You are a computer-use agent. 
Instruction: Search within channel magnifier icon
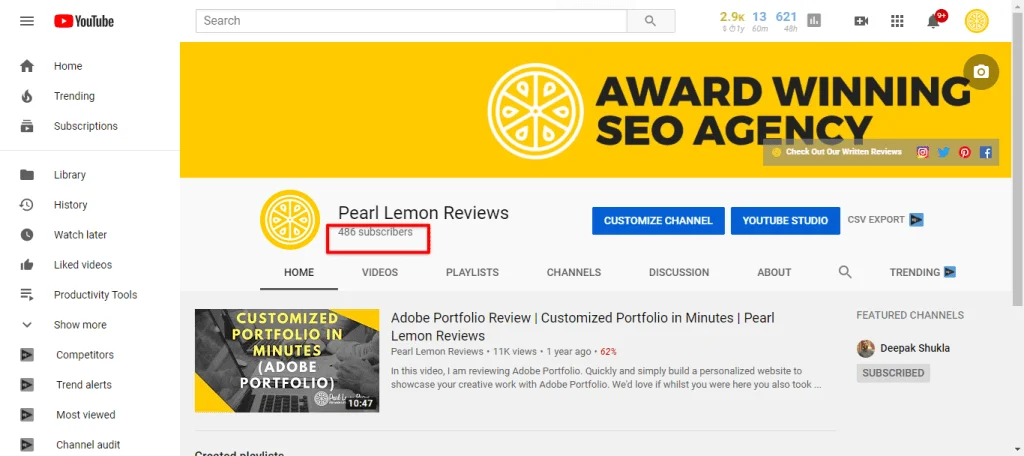[x=845, y=272]
